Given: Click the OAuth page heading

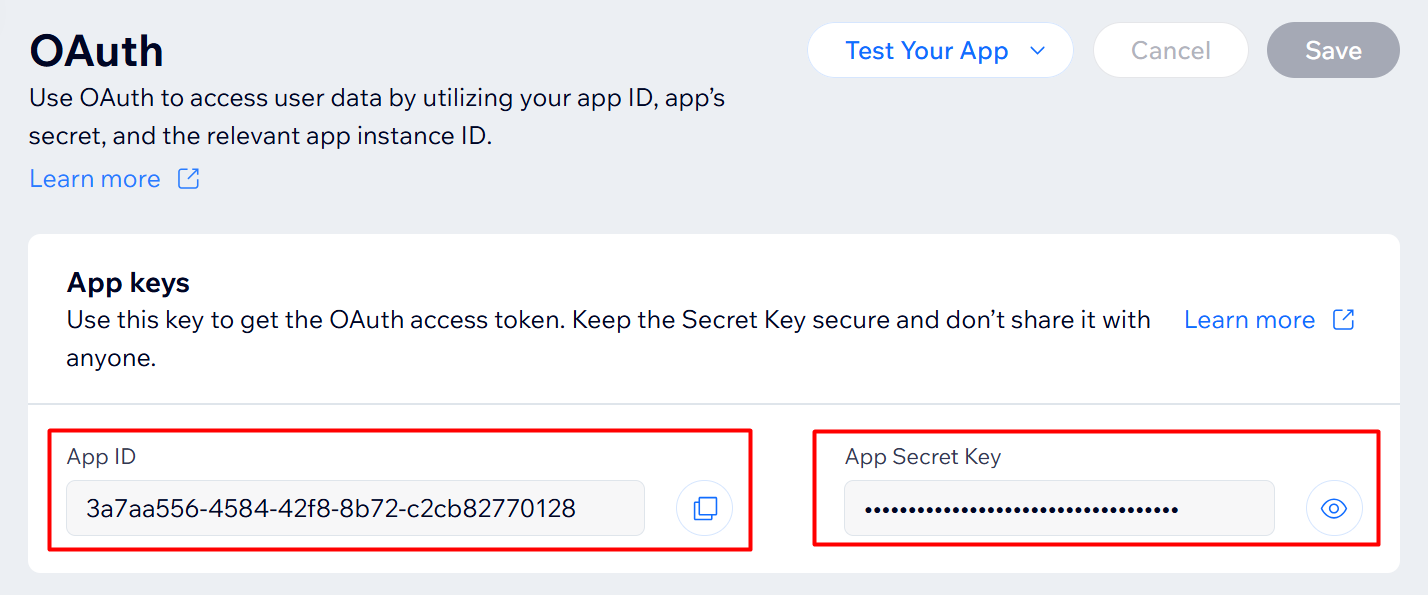Looking at the screenshot, I should coord(97,51).
